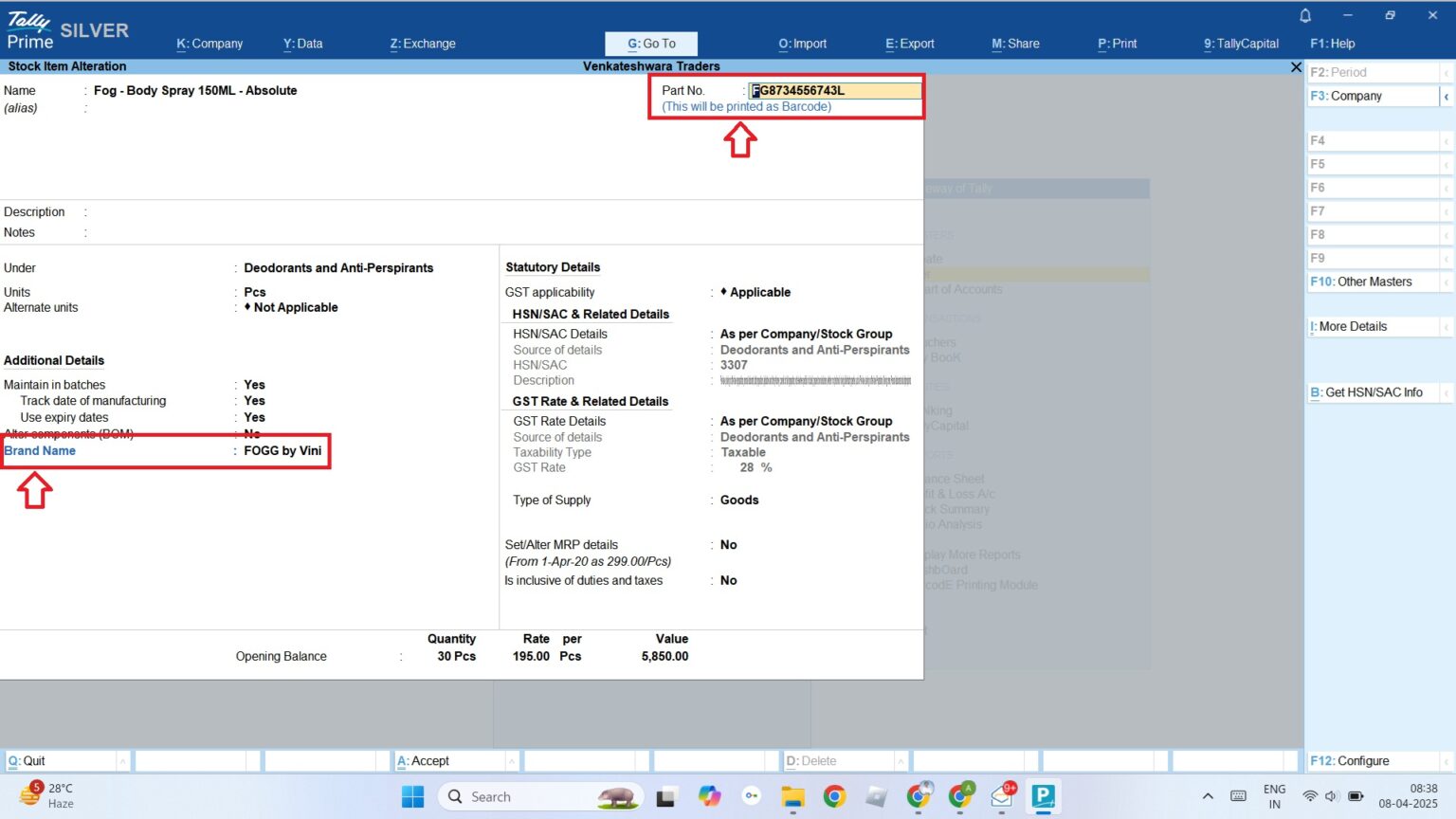This screenshot has width=1456, height=819.
Task: Open the Tally notifications bell icon
Action: [x=1304, y=15]
